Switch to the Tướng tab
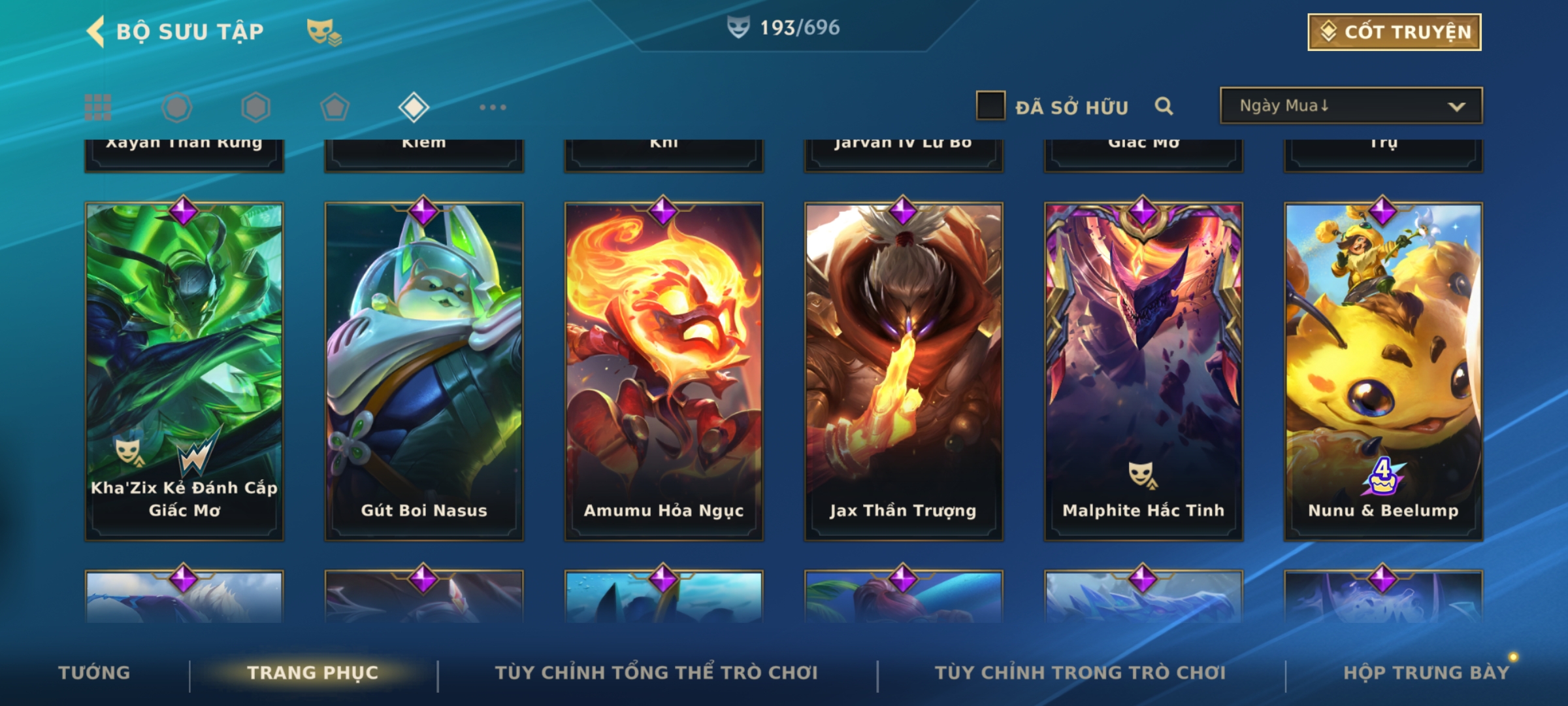 [x=95, y=673]
